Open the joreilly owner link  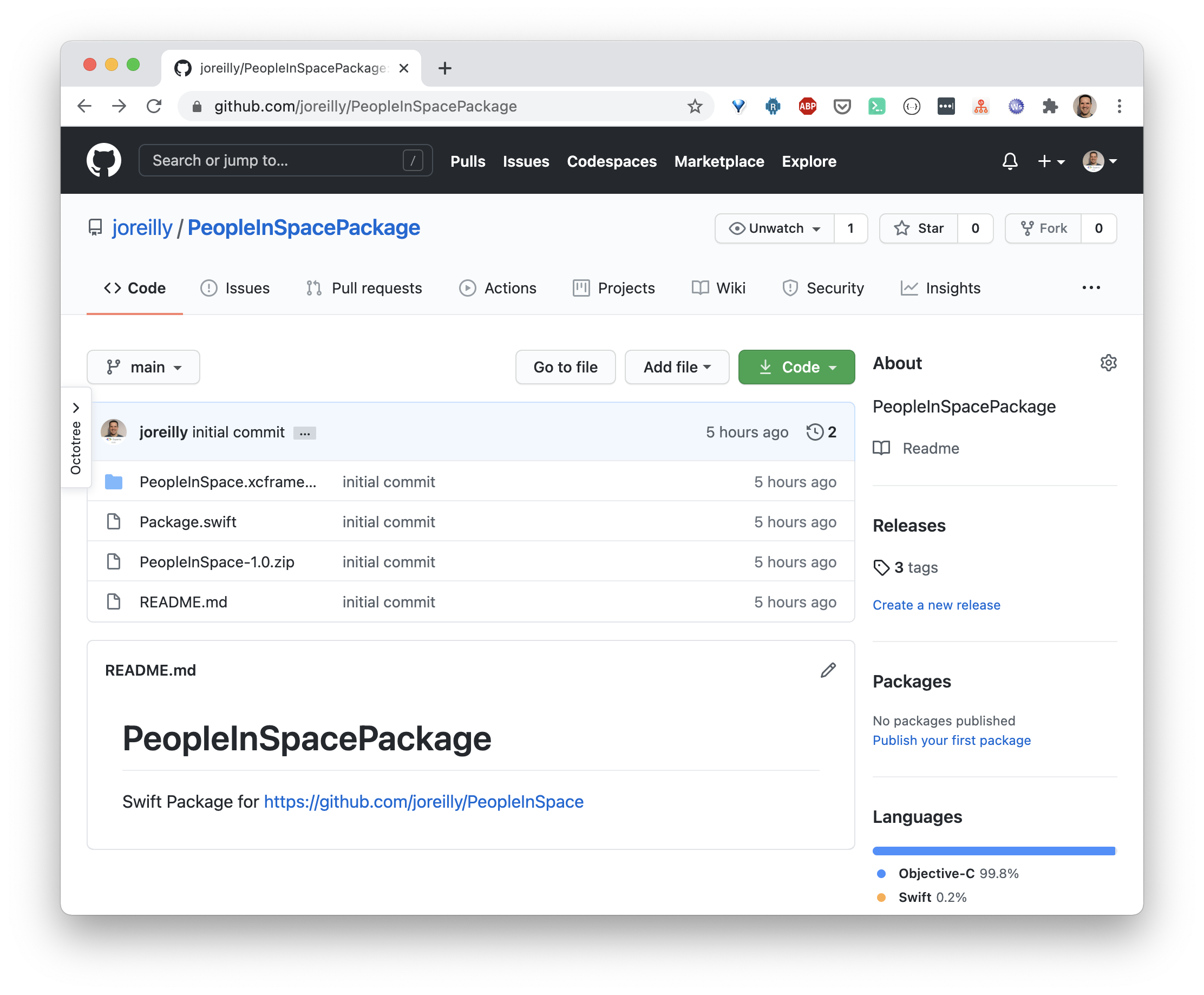[142, 227]
